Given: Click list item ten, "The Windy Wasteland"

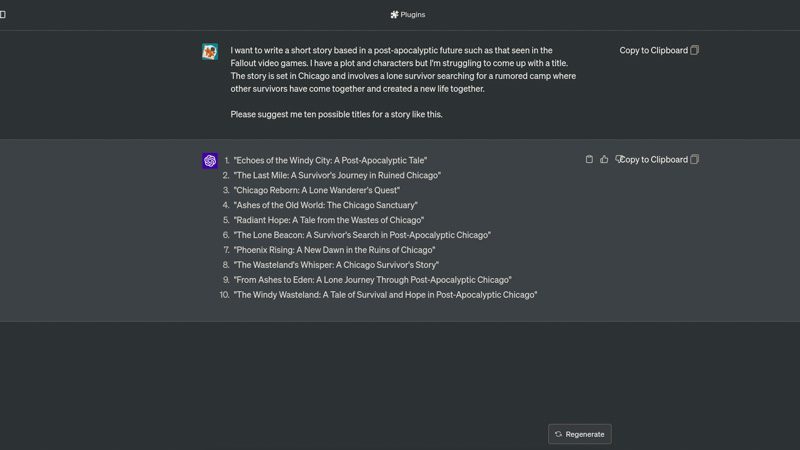Looking at the screenshot, I should coord(385,295).
